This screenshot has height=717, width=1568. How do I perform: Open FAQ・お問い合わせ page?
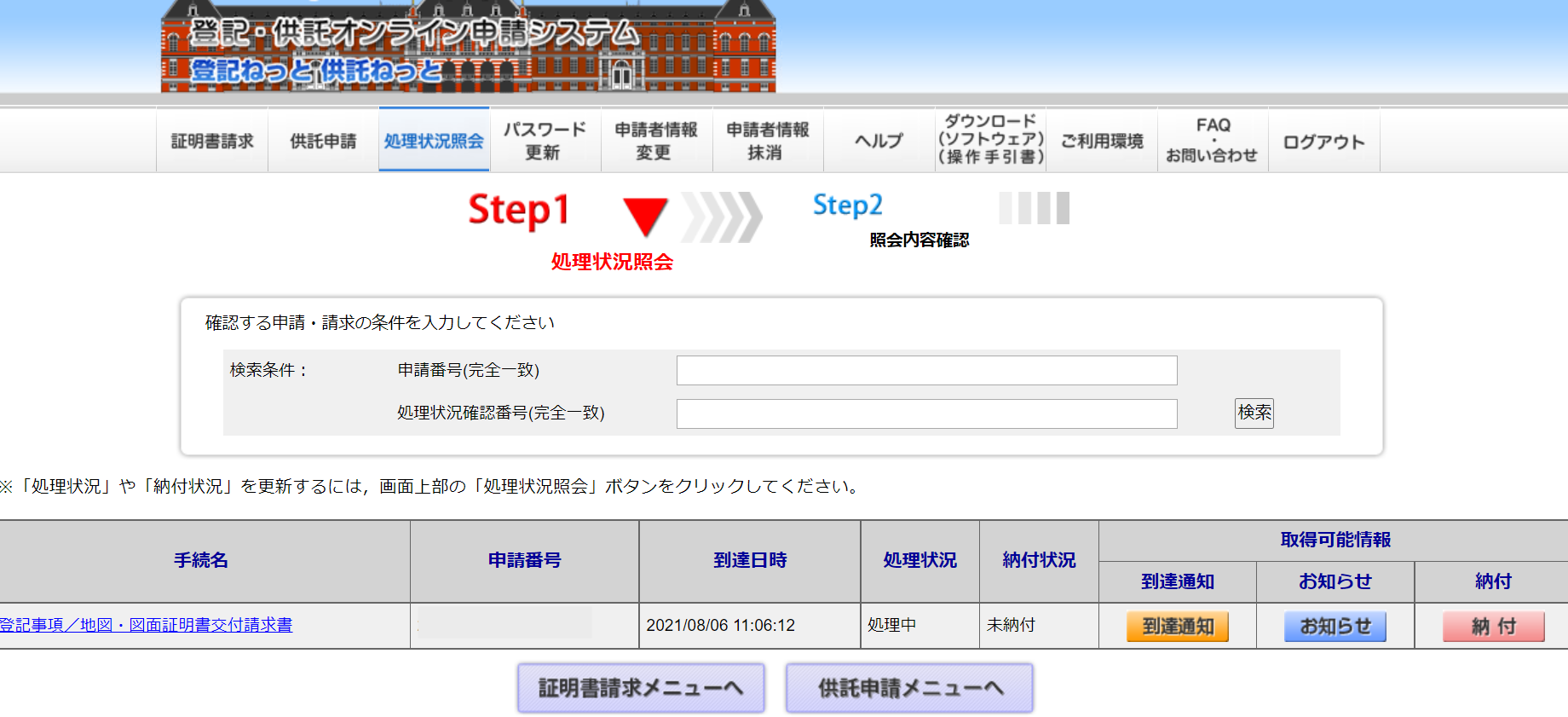coord(1212,141)
